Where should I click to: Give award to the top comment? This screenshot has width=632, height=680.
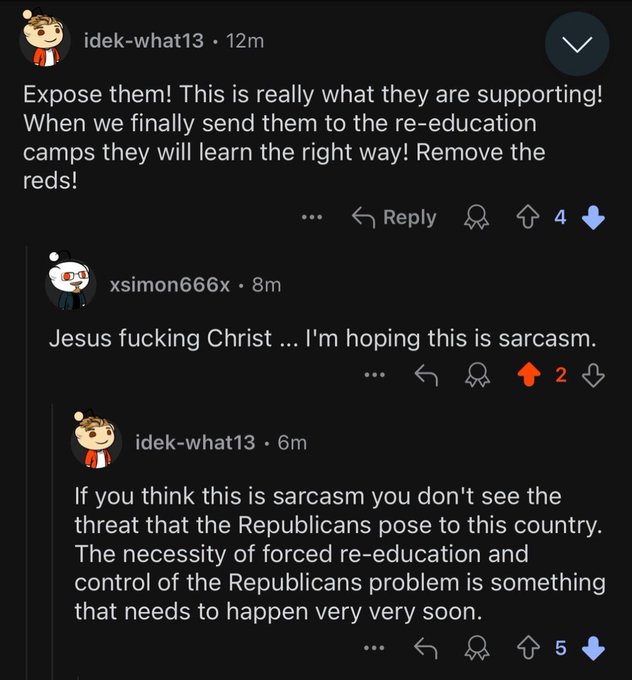[477, 217]
